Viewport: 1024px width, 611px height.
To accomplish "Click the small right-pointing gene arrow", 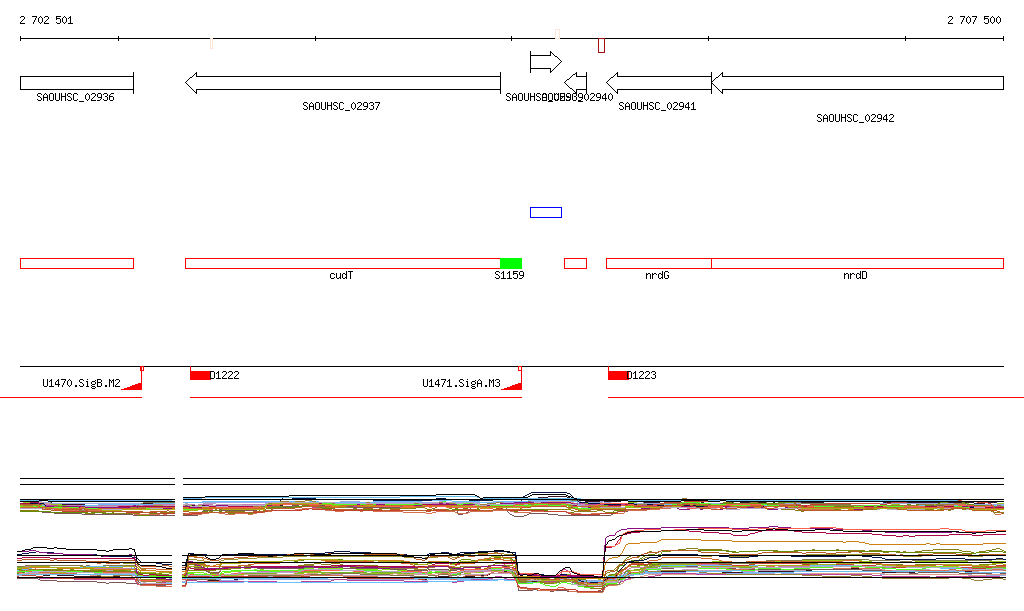I will pyautogui.click(x=545, y=62).
